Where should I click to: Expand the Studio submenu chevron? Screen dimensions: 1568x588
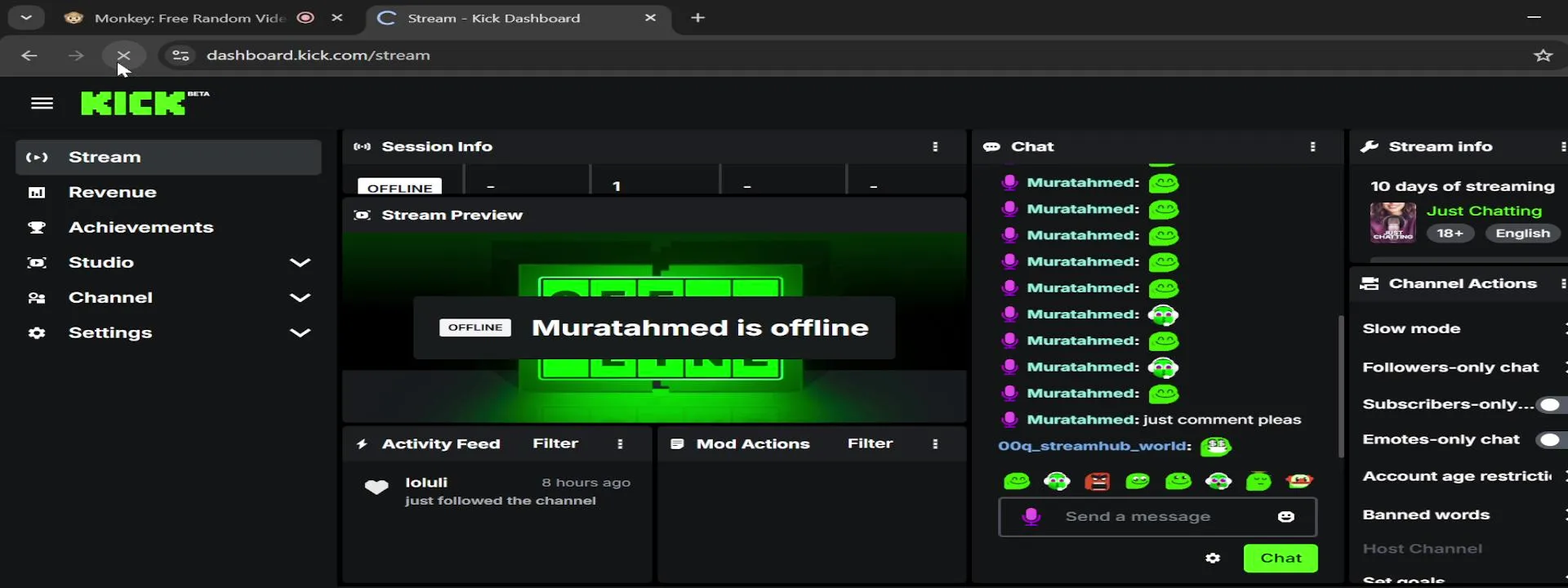click(x=301, y=263)
